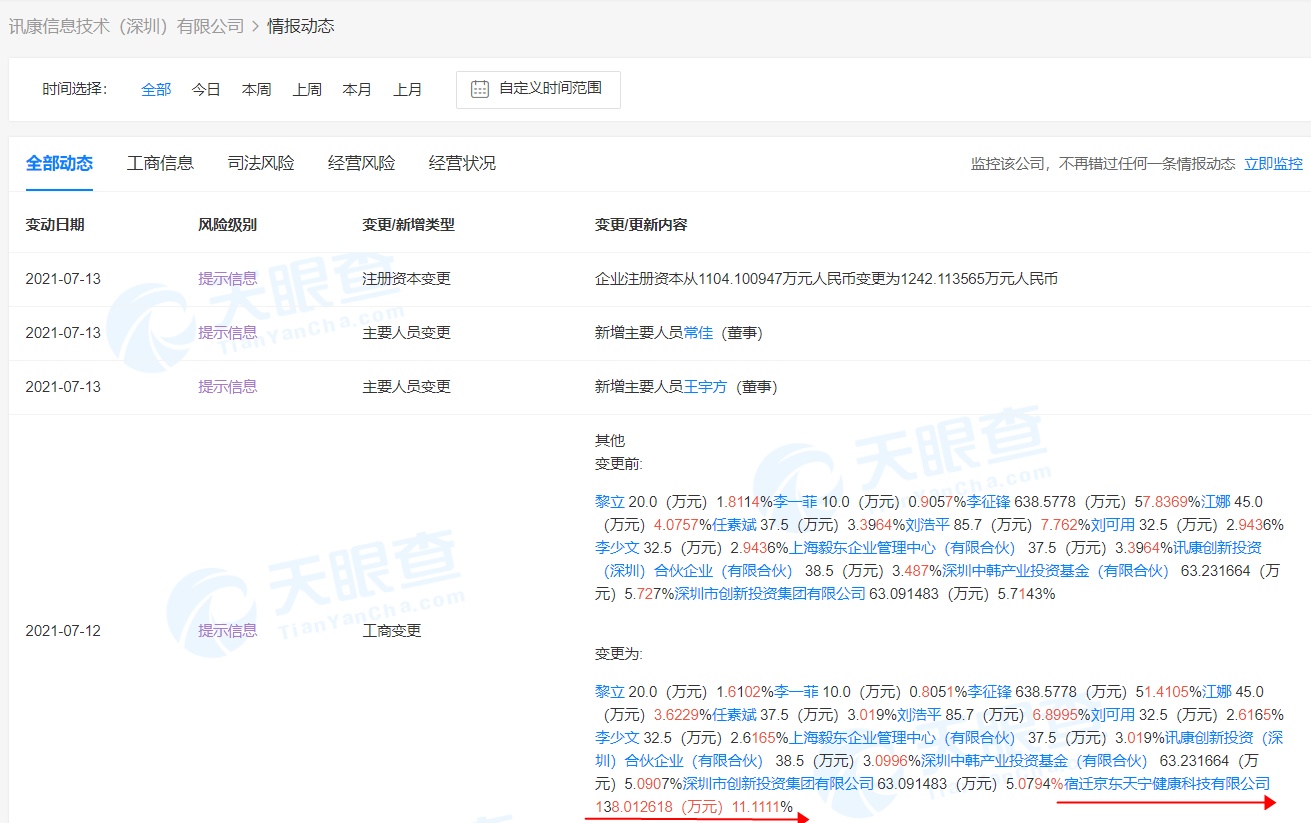This screenshot has width=1311, height=823.
Task: Open 上海毅东企业管理中心 link in 变更前 section
Action: [903, 548]
